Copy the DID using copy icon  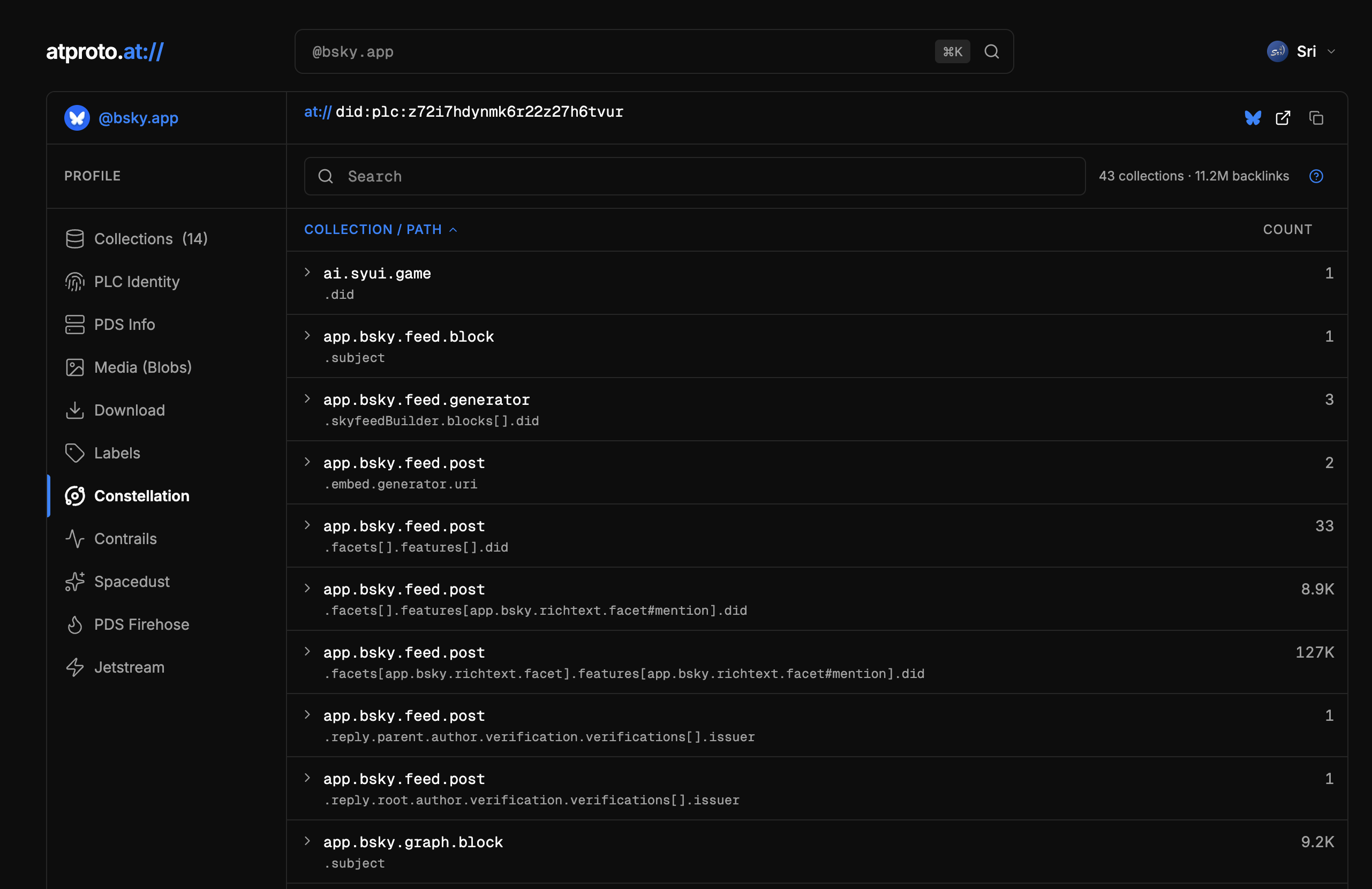[1316, 118]
